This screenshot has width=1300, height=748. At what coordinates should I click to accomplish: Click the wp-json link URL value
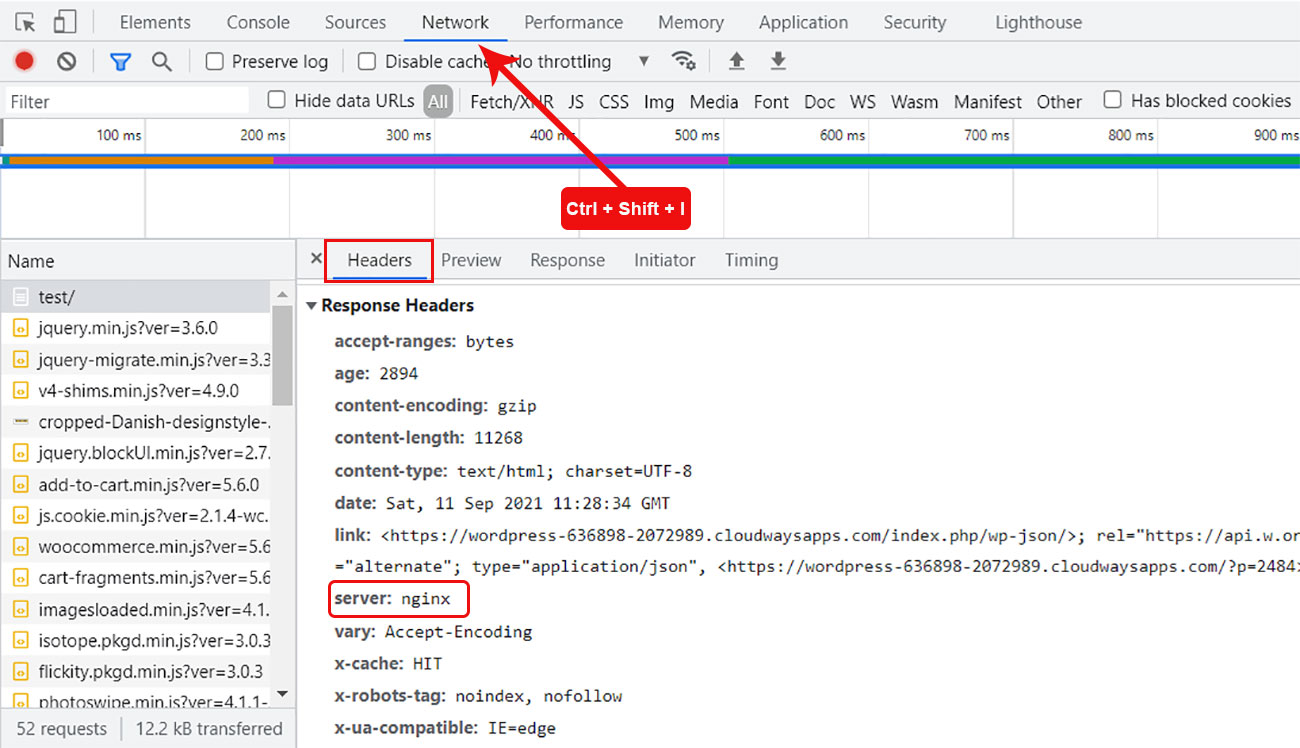pyautogui.click(x=728, y=534)
